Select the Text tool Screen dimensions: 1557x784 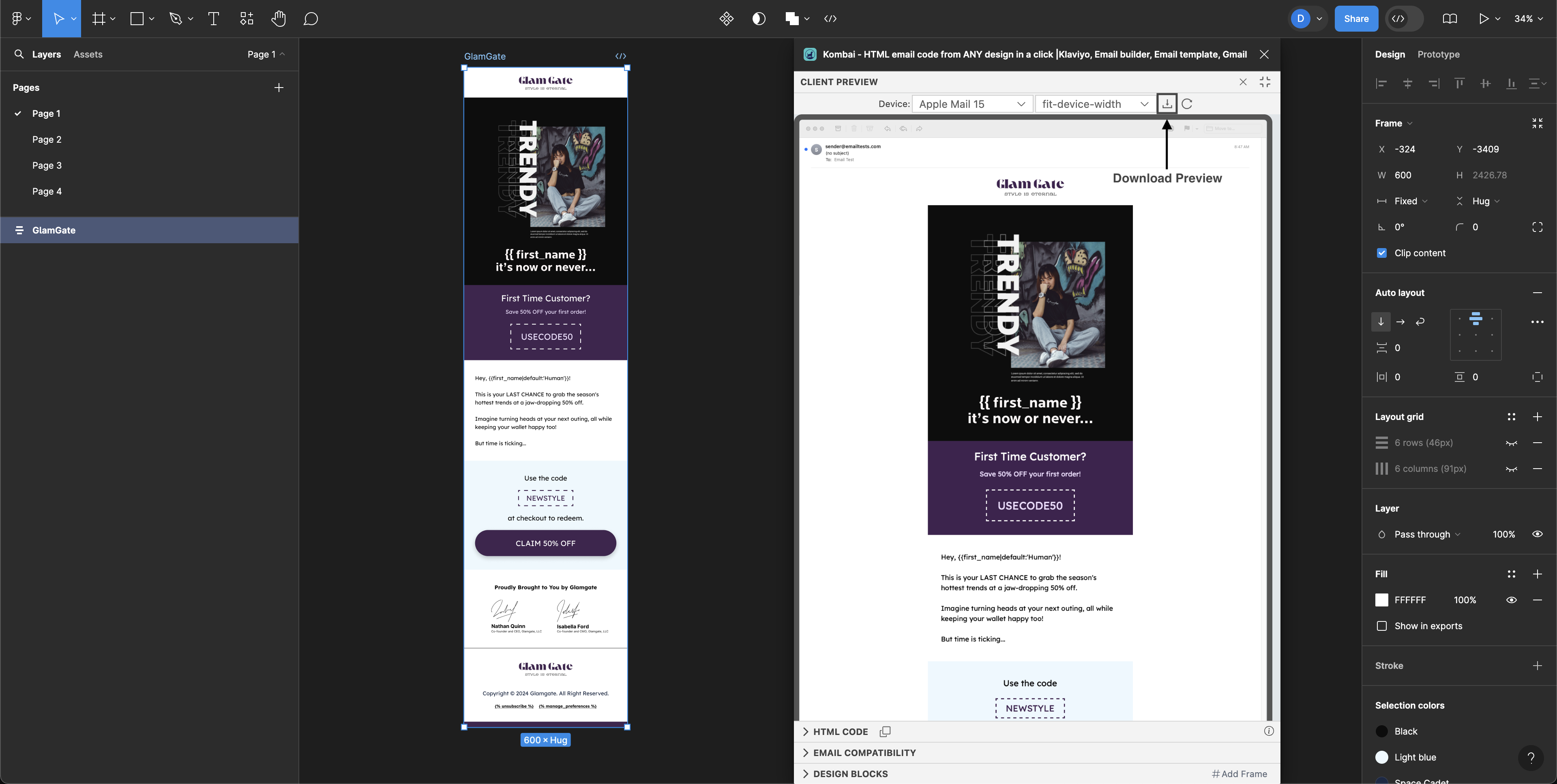pos(213,19)
